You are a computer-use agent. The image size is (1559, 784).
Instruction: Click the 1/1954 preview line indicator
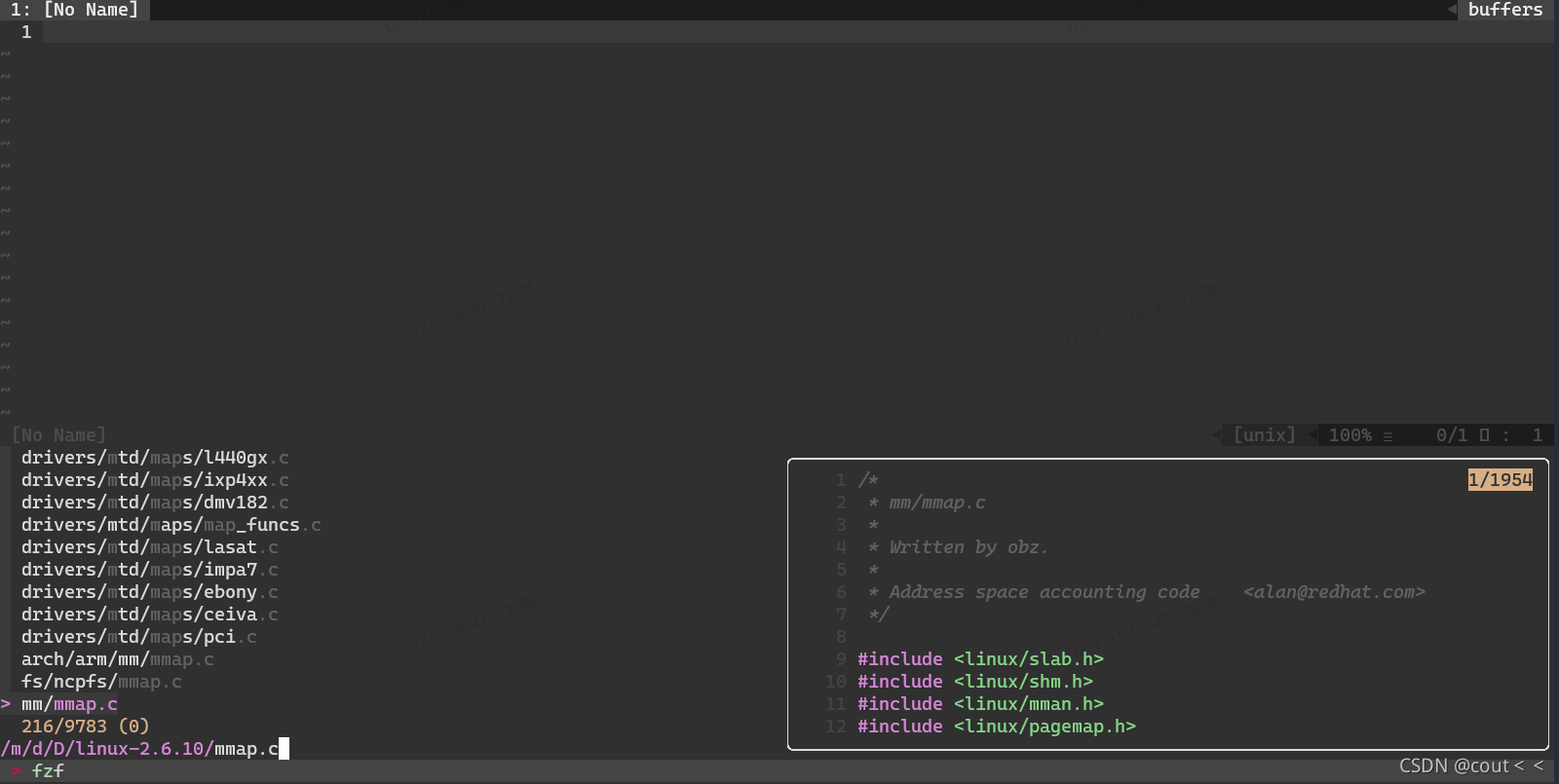(1501, 480)
